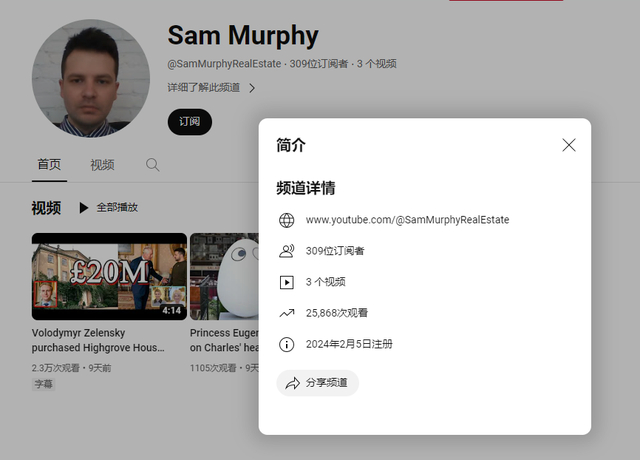Switch to the 首页 tab

(x=49, y=164)
